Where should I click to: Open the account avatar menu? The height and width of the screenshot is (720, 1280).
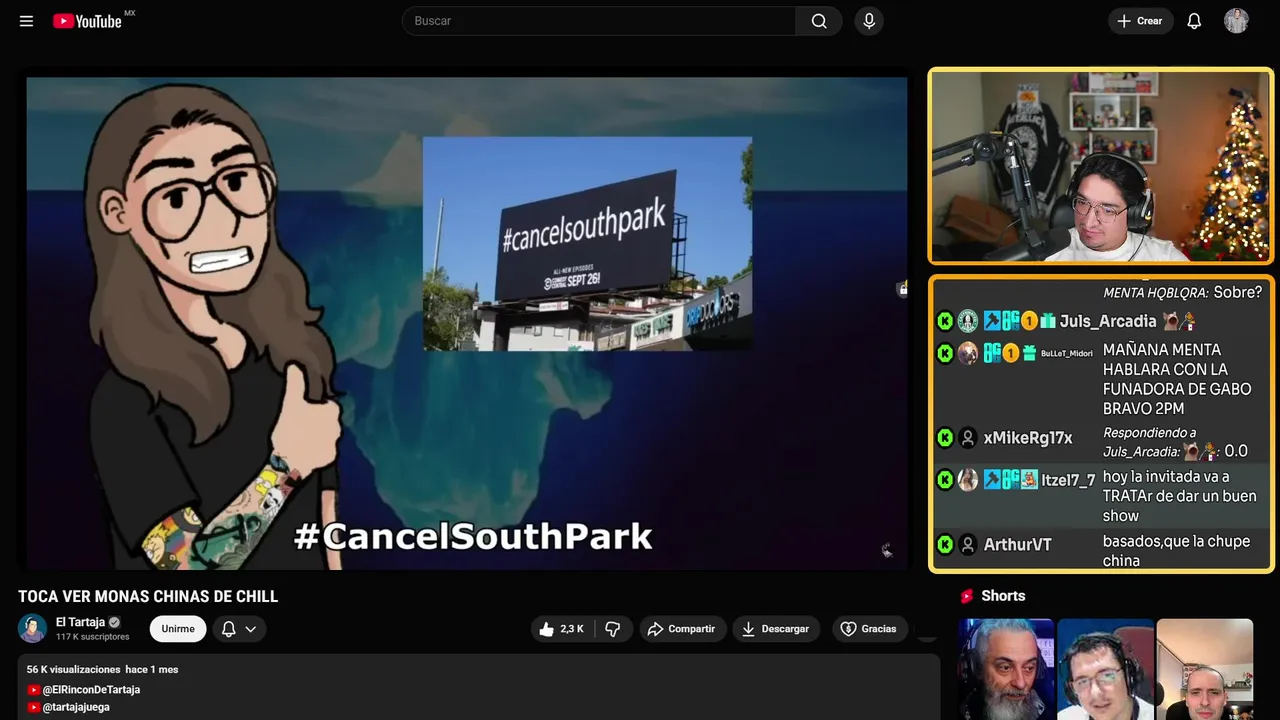(x=1236, y=21)
